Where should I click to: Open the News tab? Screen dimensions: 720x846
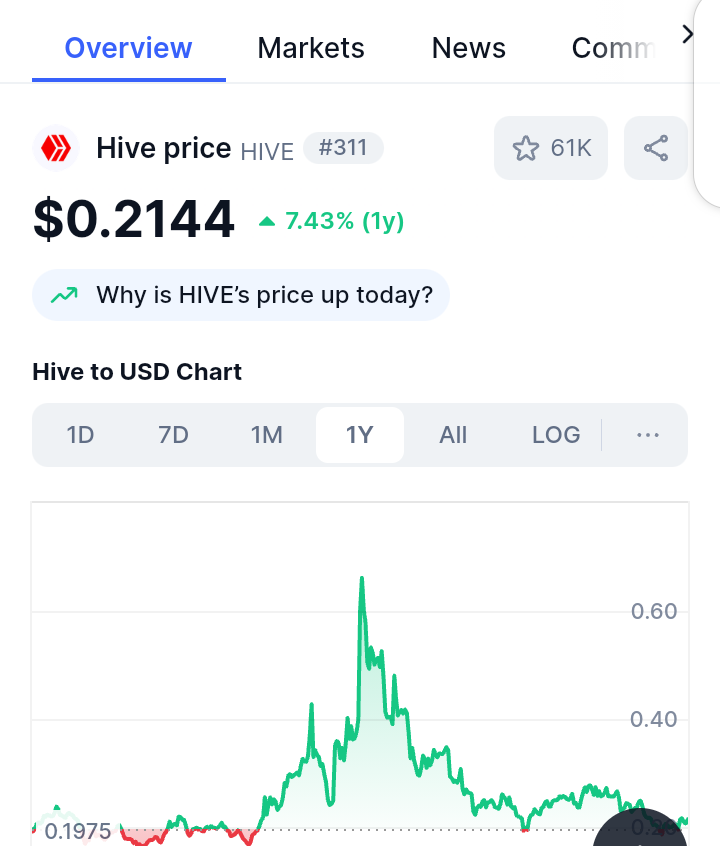[468, 48]
